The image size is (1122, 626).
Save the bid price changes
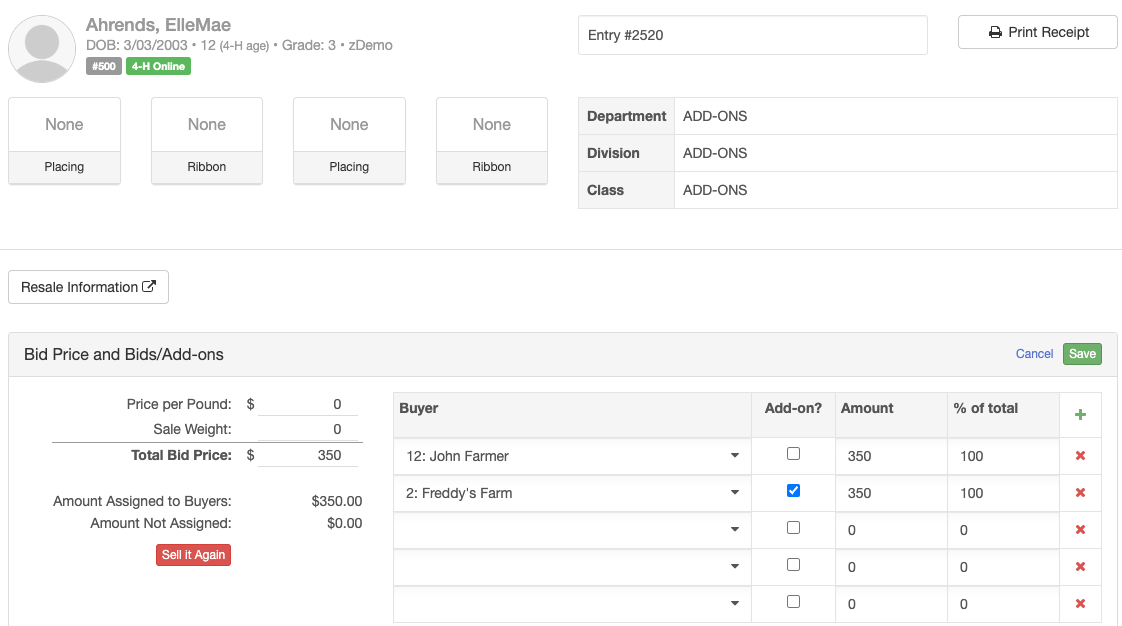pyautogui.click(x=1082, y=353)
